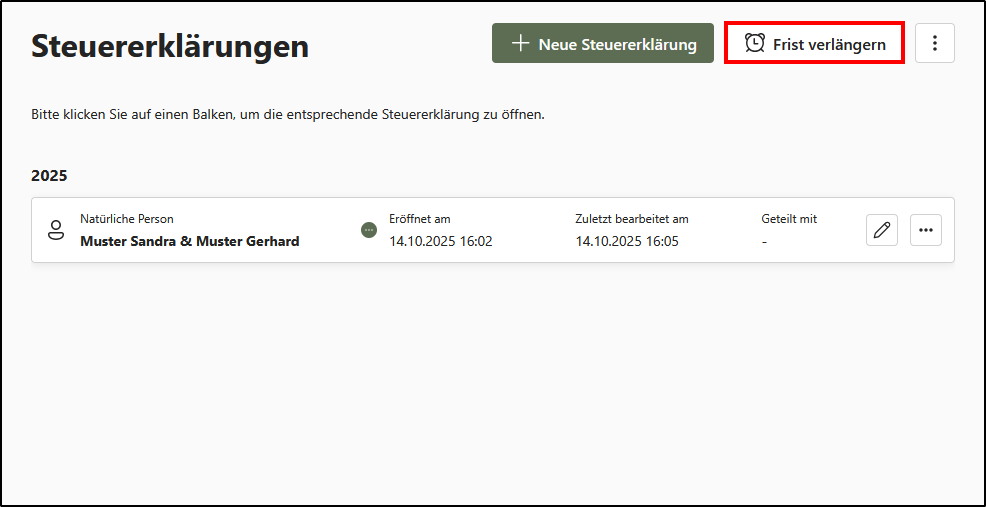Image resolution: width=986 pixels, height=507 pixels.
Task: Click the green status dot before Eröffnet am
Action: click(x=369, y=230)
